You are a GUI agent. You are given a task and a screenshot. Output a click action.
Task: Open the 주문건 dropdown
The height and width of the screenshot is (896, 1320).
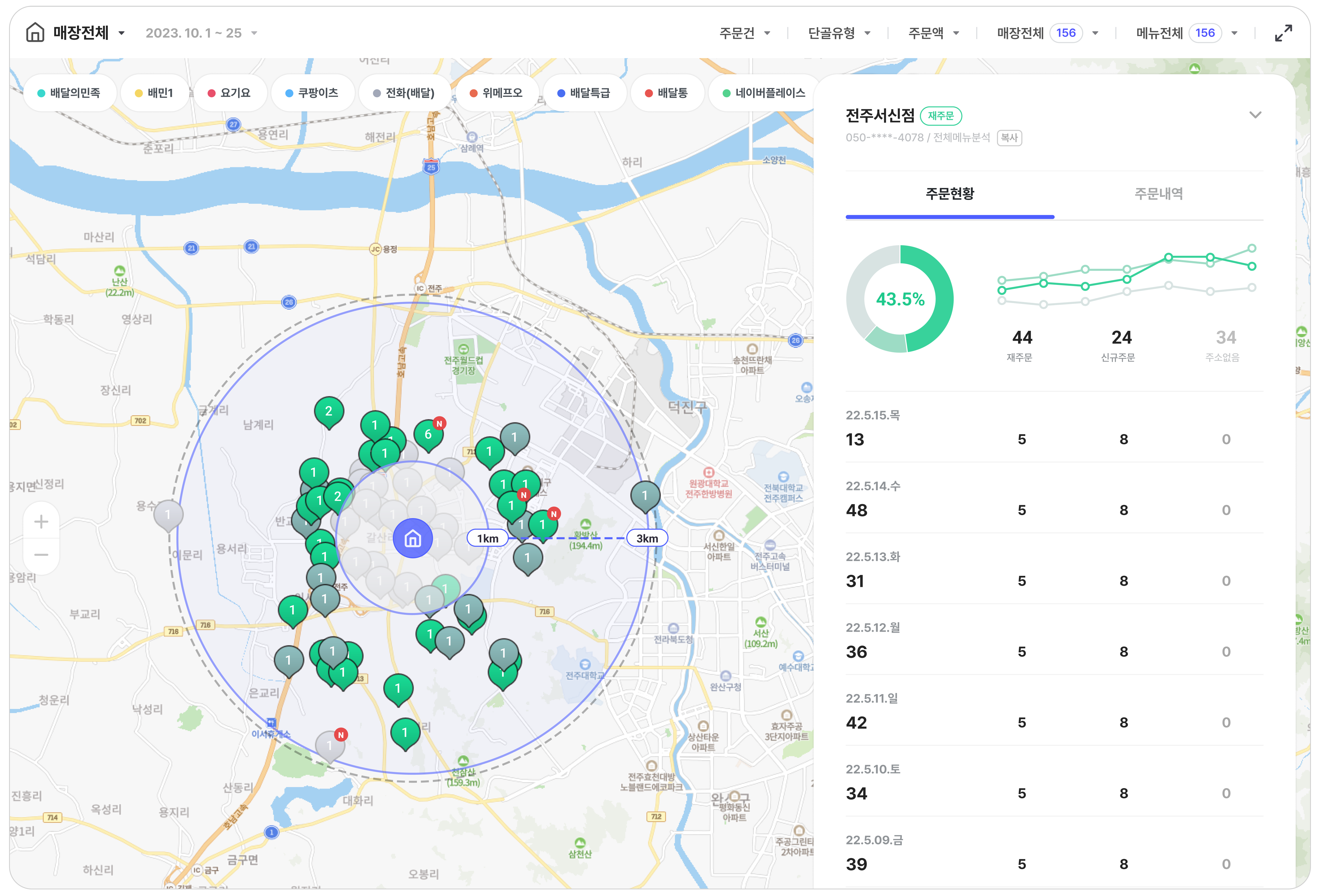click(745, 33)
